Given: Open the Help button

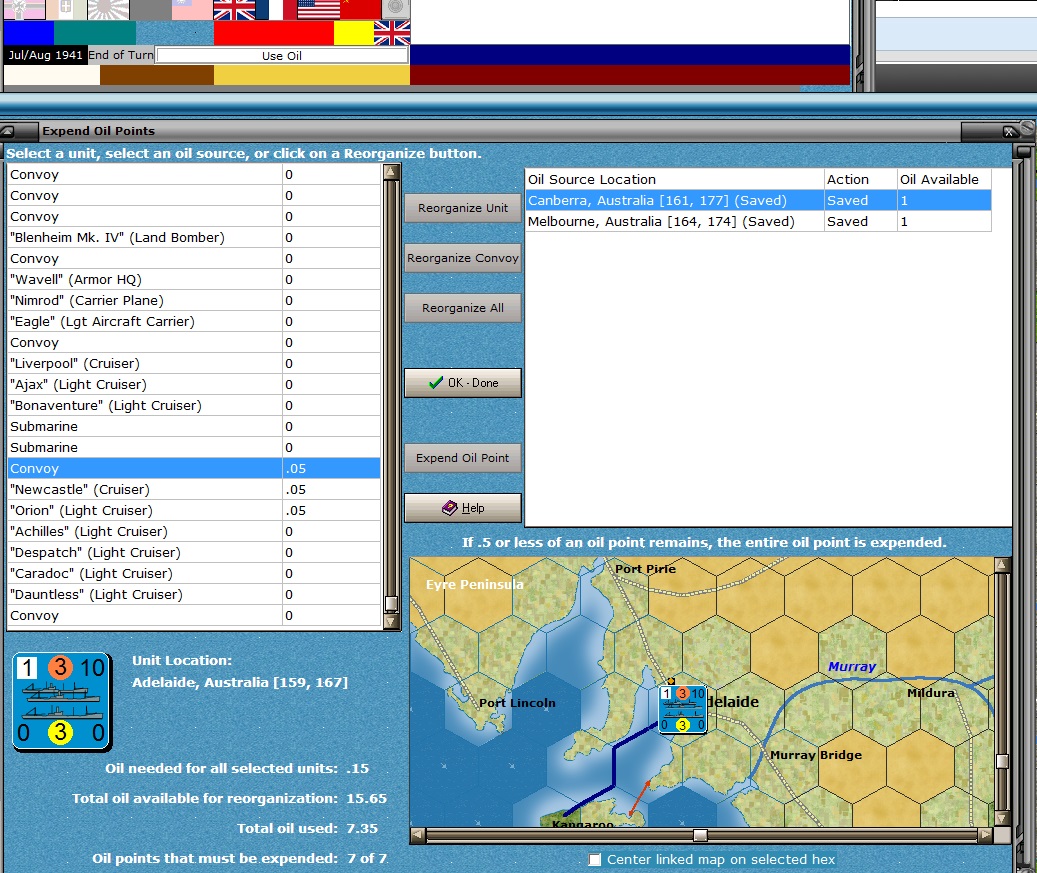Looking at the screenshot, I should [x=463, y=508].
